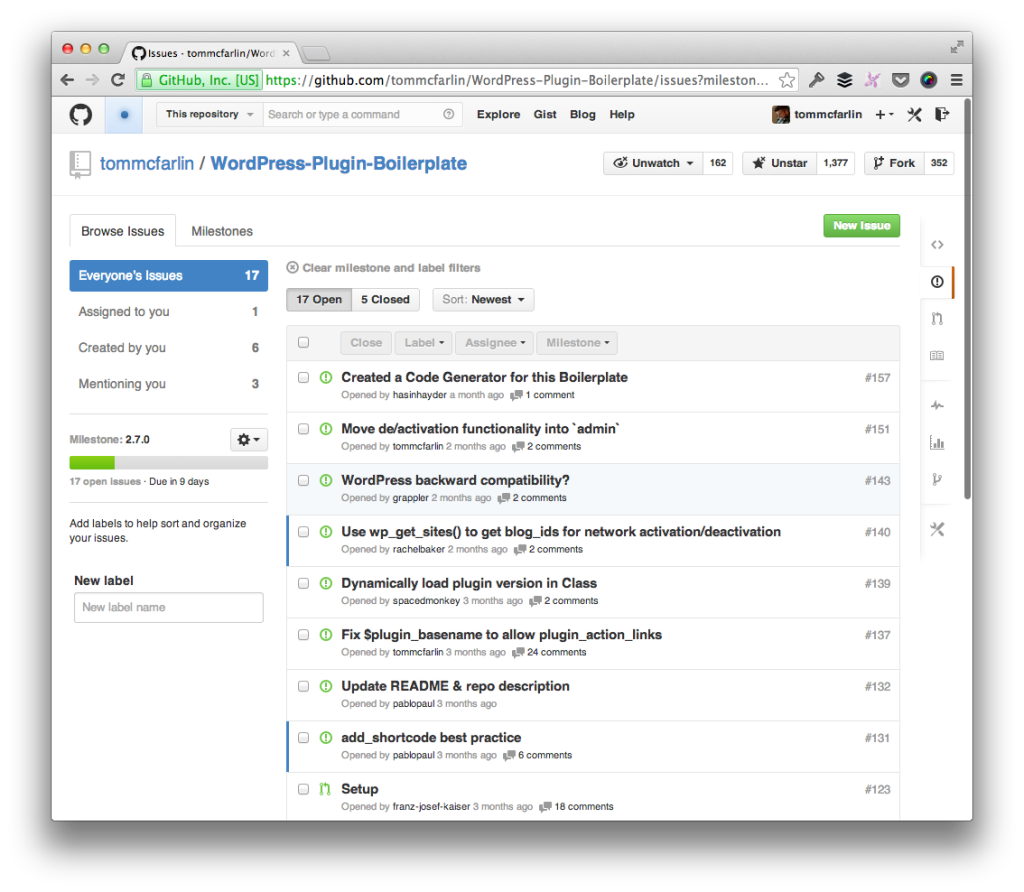
Task: Open the graphs bar-chart sidebar icon
Action: [937, 443]
